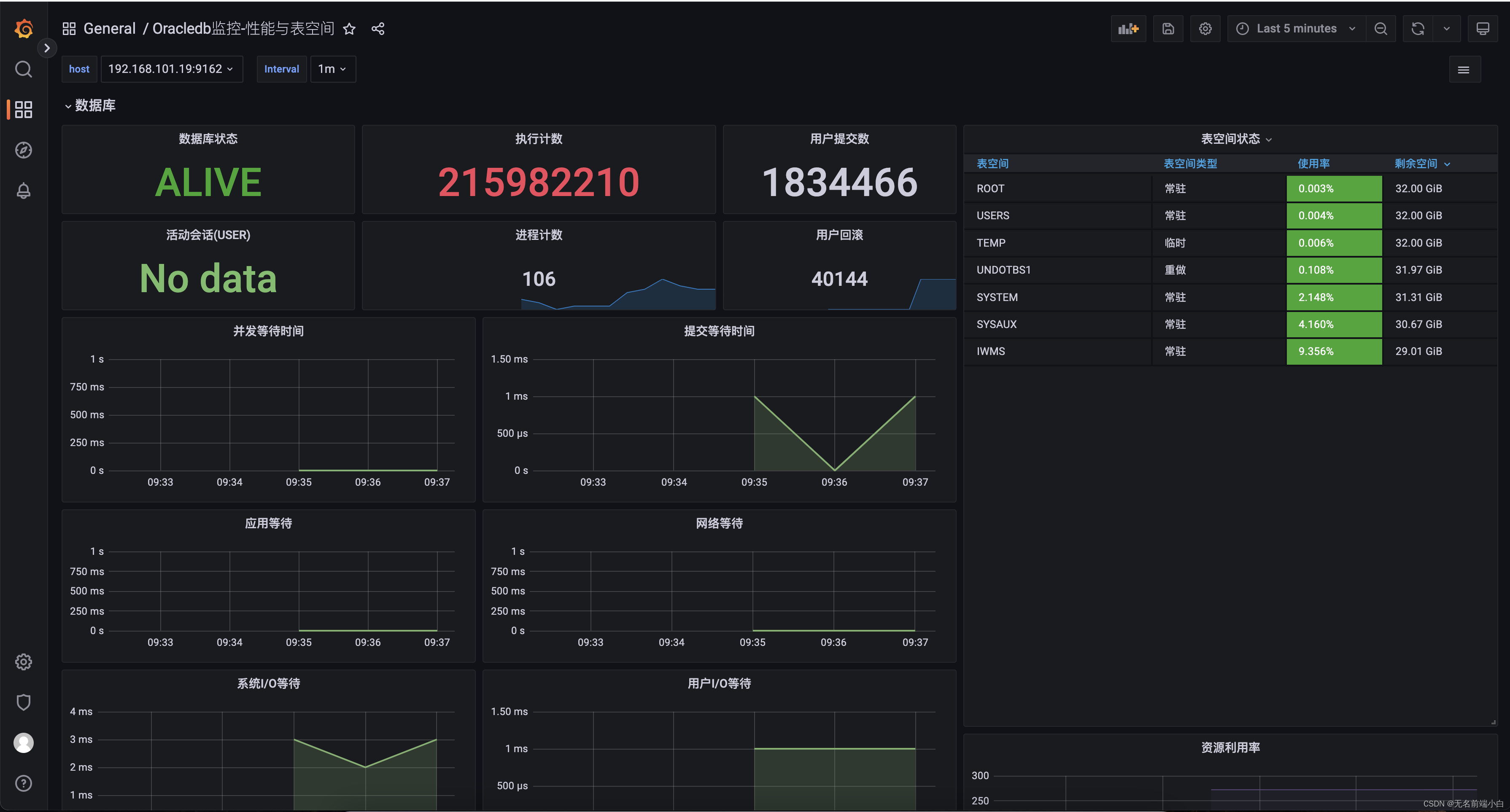Enable kiosk mode via the monitor icon

point(1483,28)
